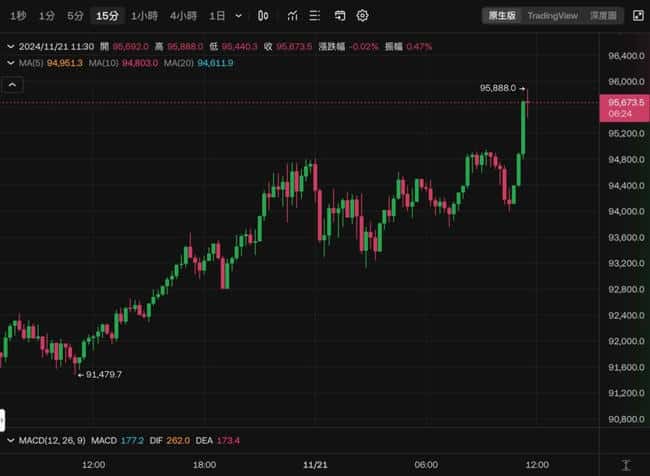The image size is (650, 476).
Task: Collapse the MA indicator row chevron
Action: 11,63
